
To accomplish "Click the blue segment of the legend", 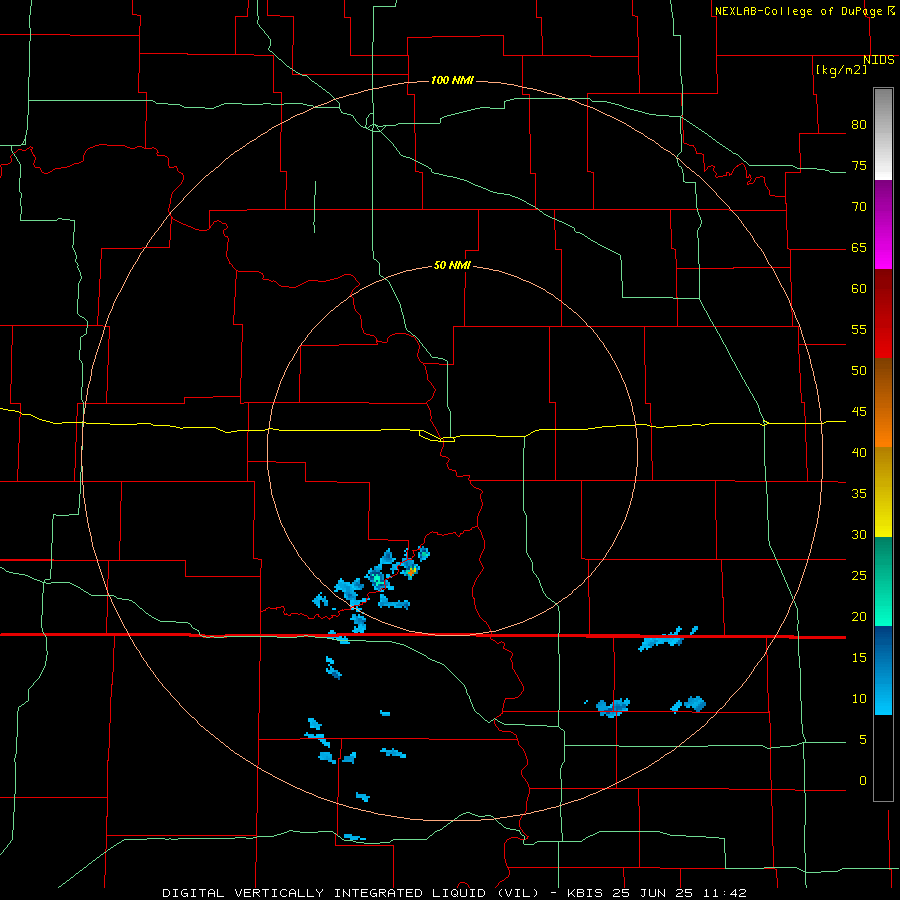I will click(x=883, y=670).
